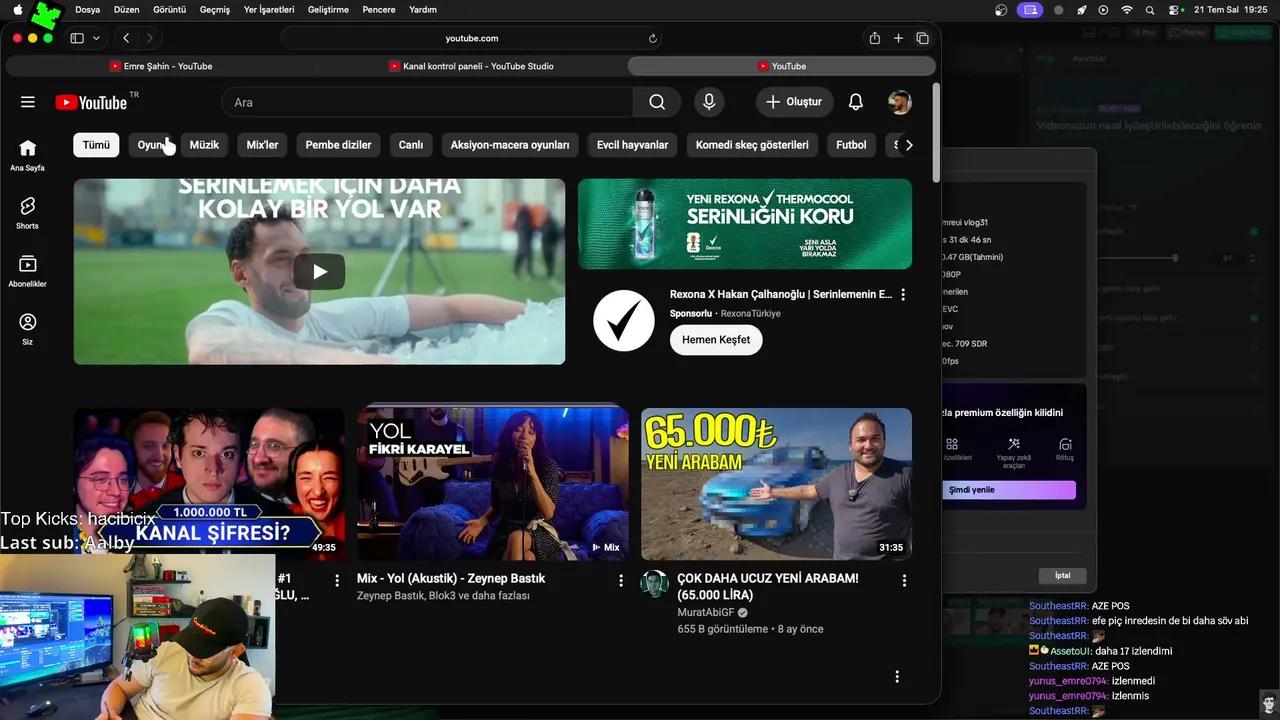The height and width of the screenshot is (720, 1280).
Task: Open the Geliştirme menu
Action: click(328, 9)
